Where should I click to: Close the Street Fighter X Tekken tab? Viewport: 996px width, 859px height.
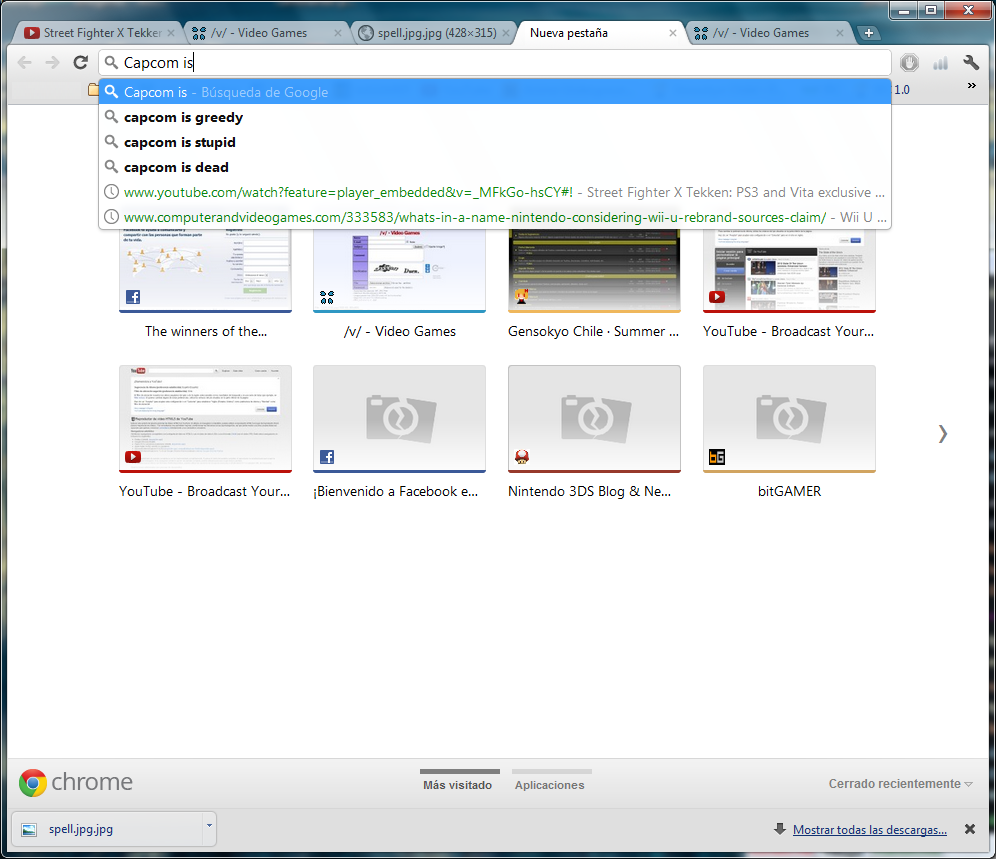tap(171, 33)
